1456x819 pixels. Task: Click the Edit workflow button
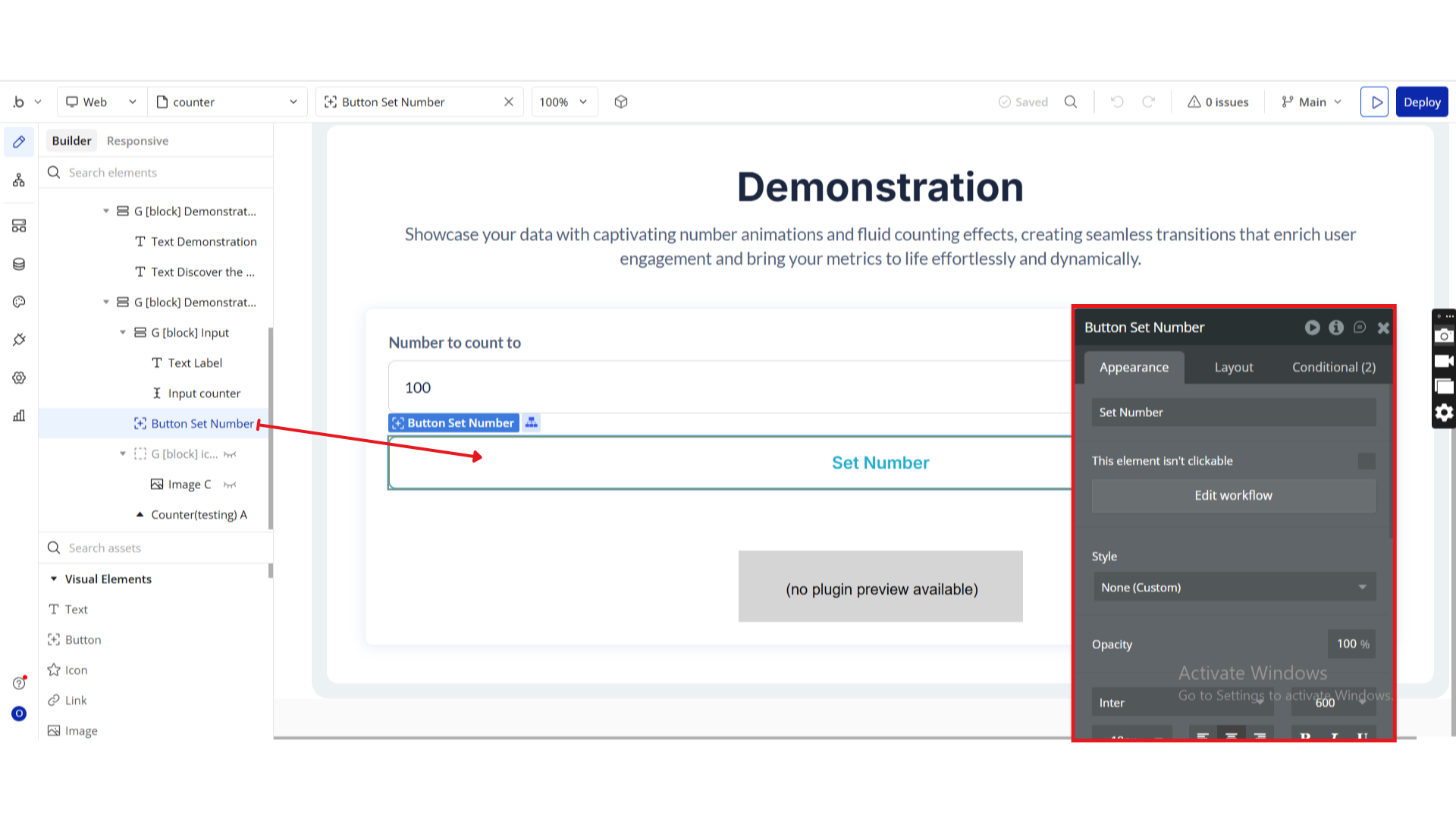click(x=1234, y=495)
